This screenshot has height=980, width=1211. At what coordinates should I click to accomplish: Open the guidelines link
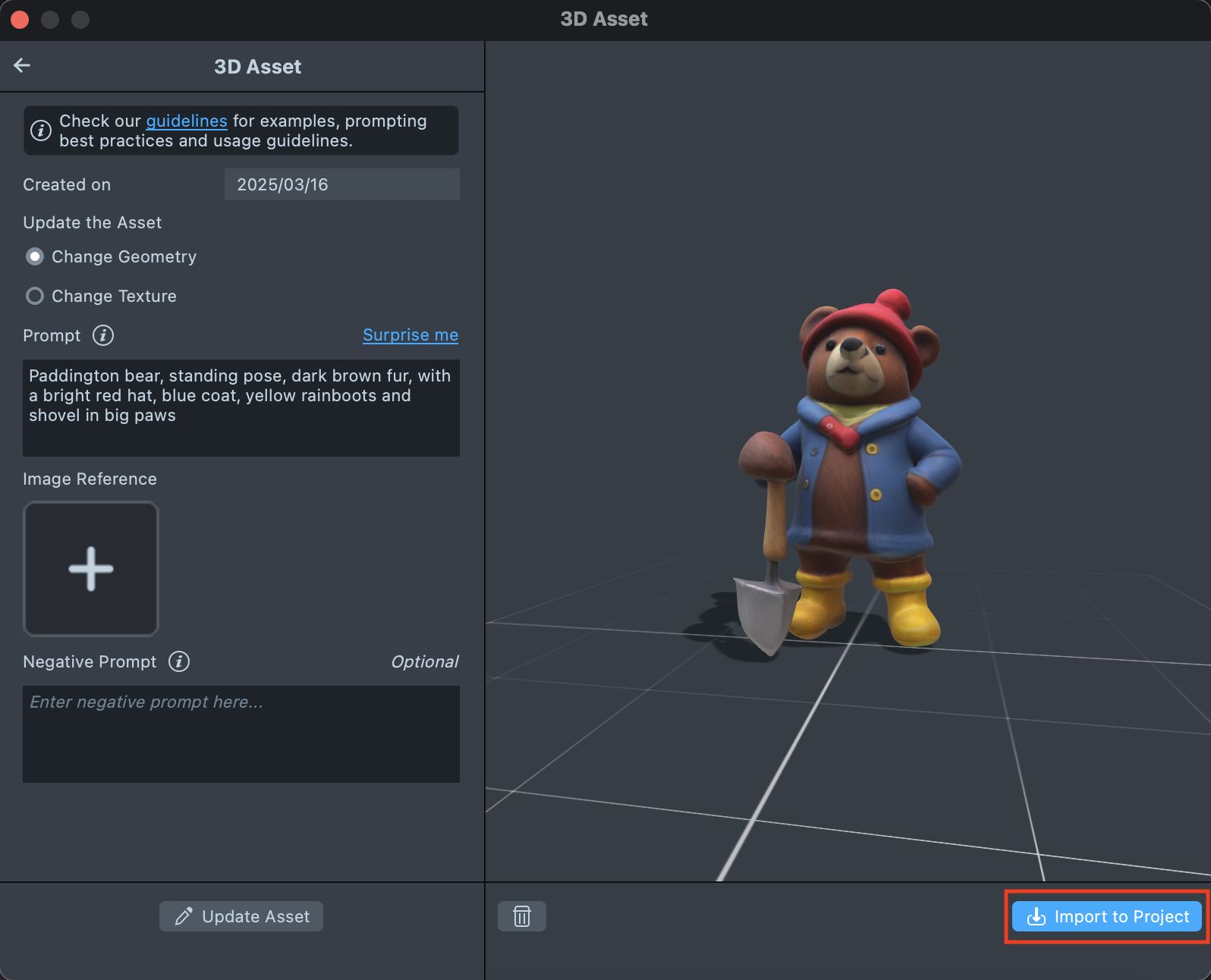click(186, 121)
